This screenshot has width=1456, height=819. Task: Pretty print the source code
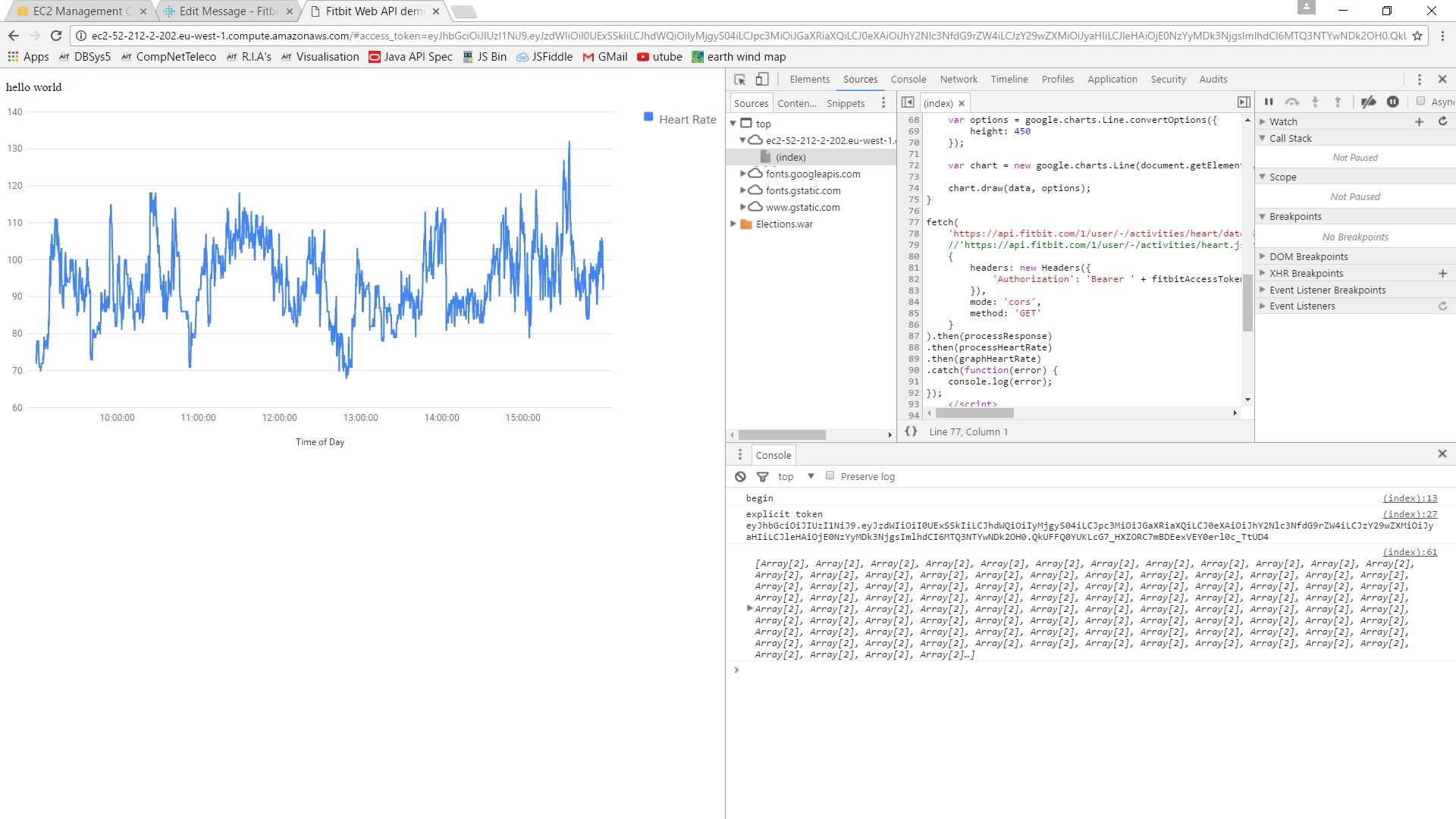click(911, 431)
